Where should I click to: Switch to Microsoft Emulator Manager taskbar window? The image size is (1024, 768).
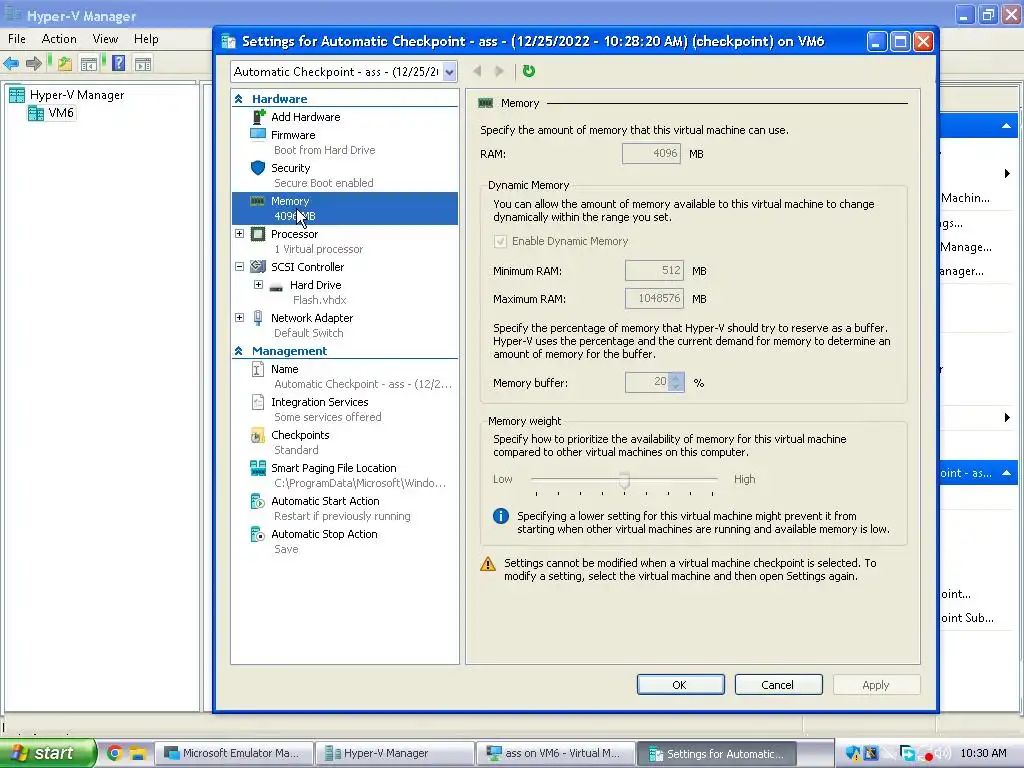click(234, 753)
